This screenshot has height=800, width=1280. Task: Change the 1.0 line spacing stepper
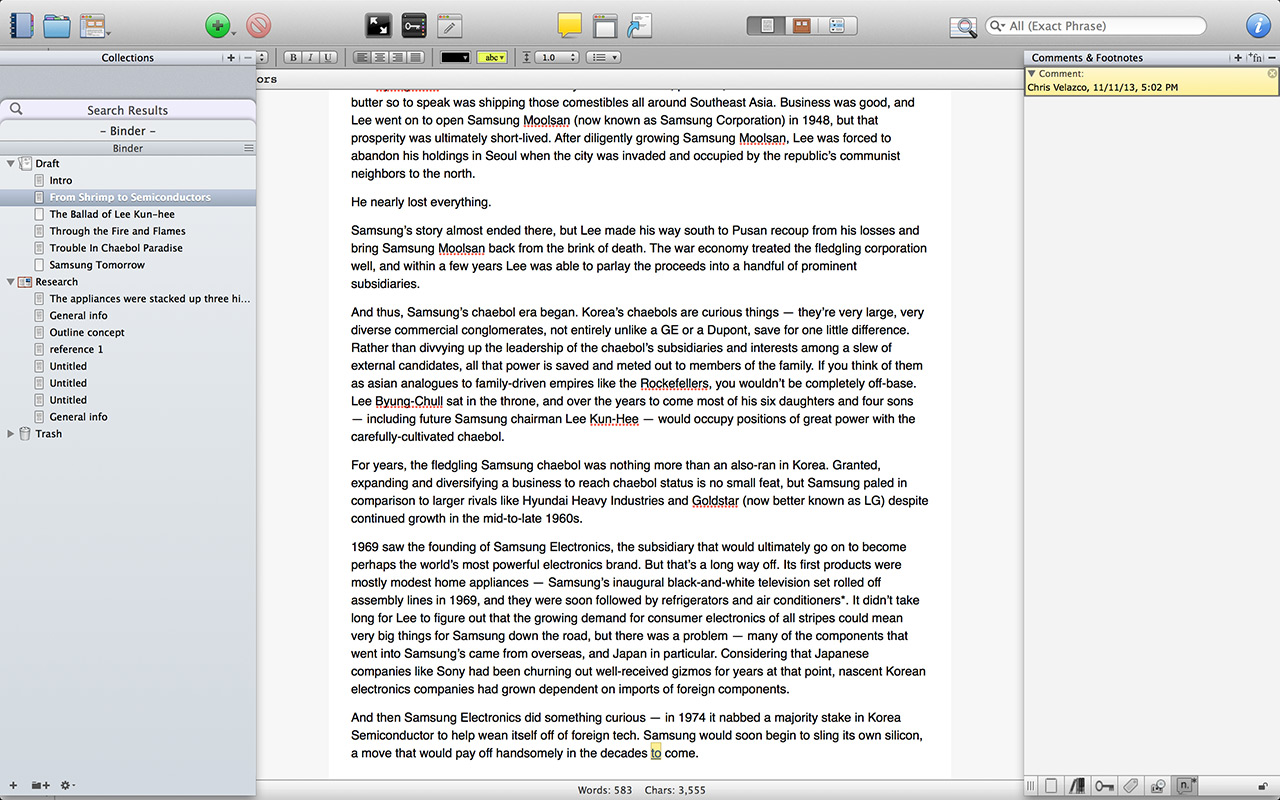(558, 58)
